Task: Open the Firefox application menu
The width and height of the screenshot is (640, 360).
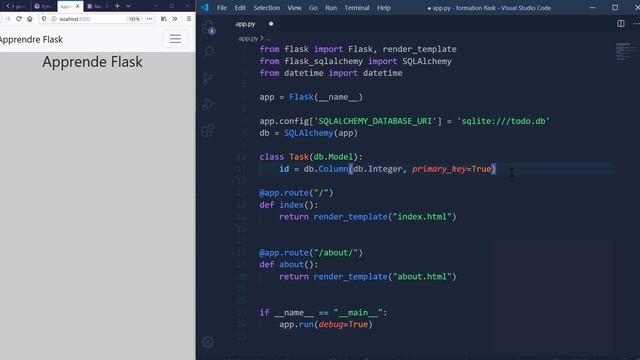Action: coord(189,19)
